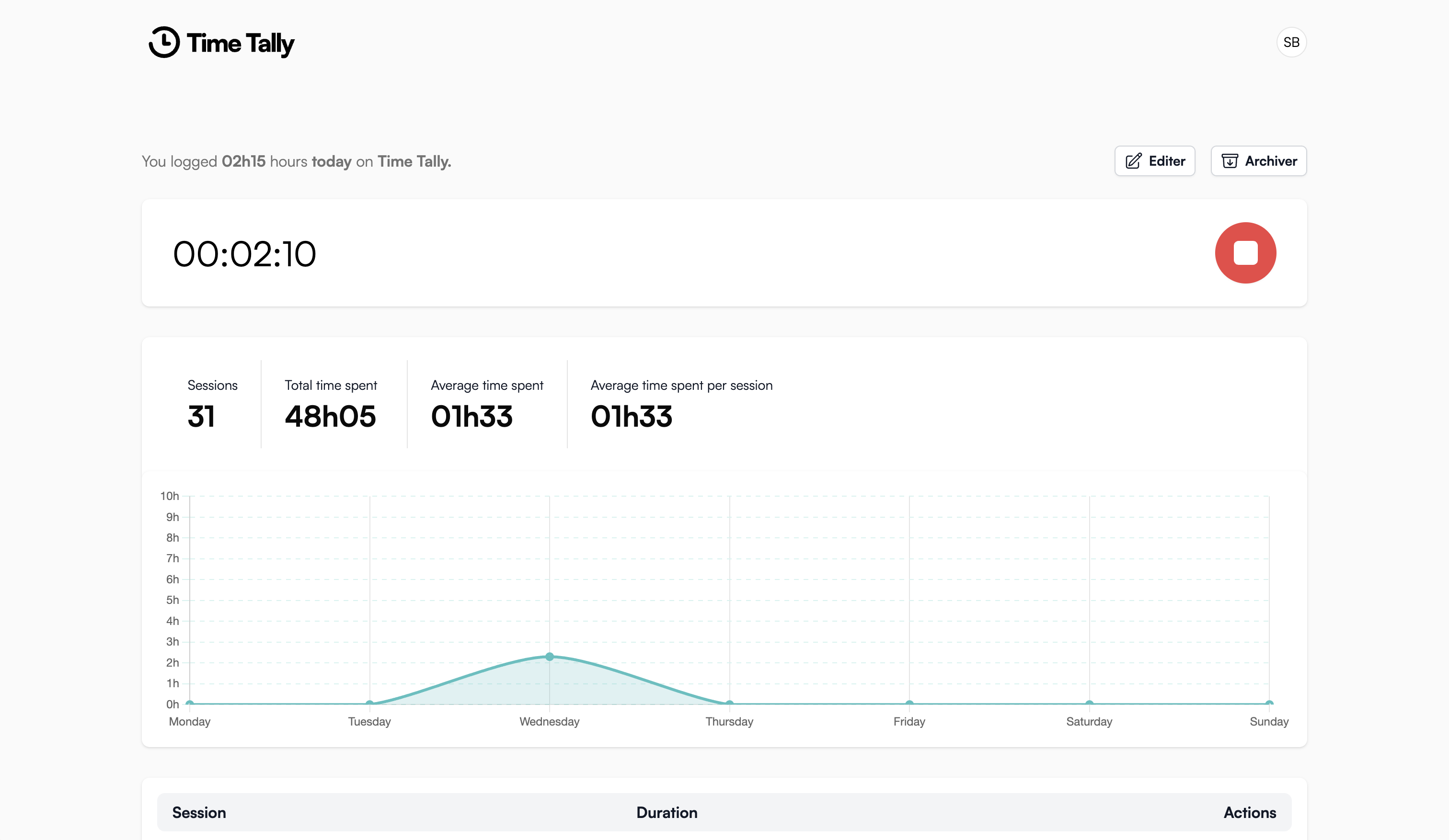The image size is (1449, 840).
Task: Click the Session column header
Action: click(x=199, y=812)
